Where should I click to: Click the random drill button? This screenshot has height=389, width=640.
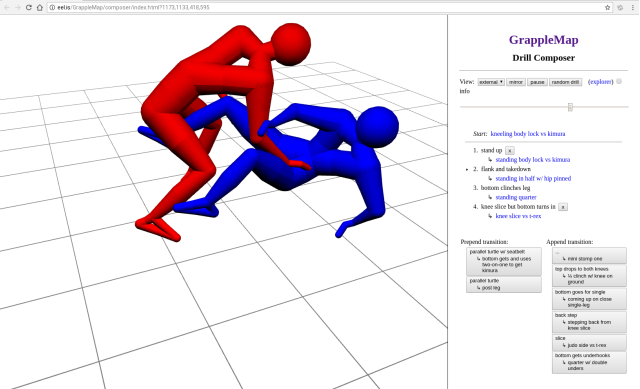[565, 82]
